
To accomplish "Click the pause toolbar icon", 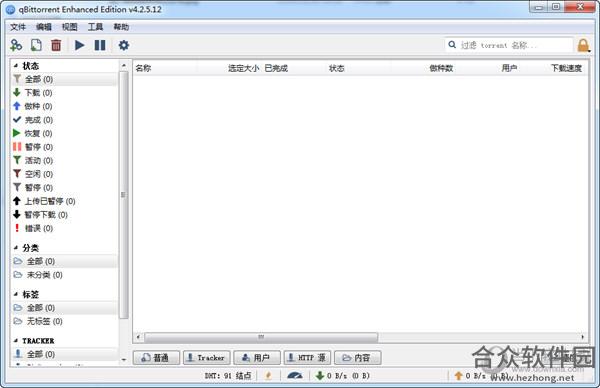I will (x=100, y=45).
